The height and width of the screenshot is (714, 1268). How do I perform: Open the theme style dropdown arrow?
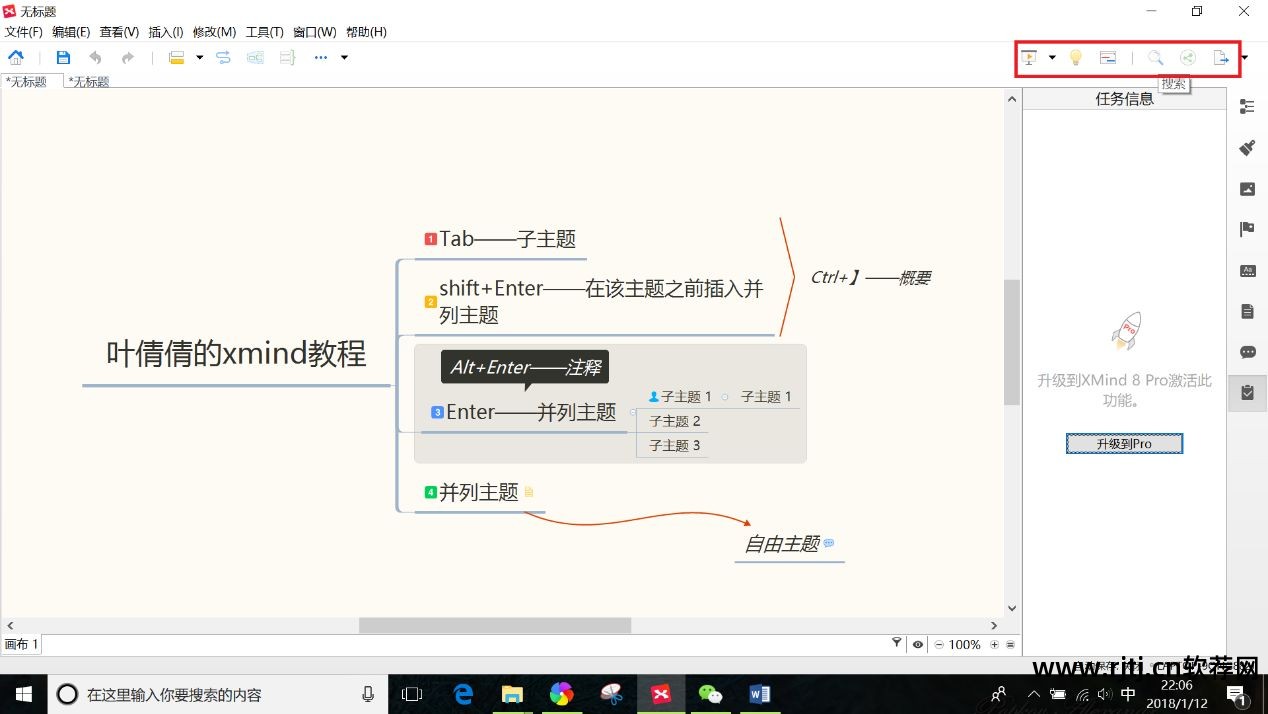pos(200,57)
